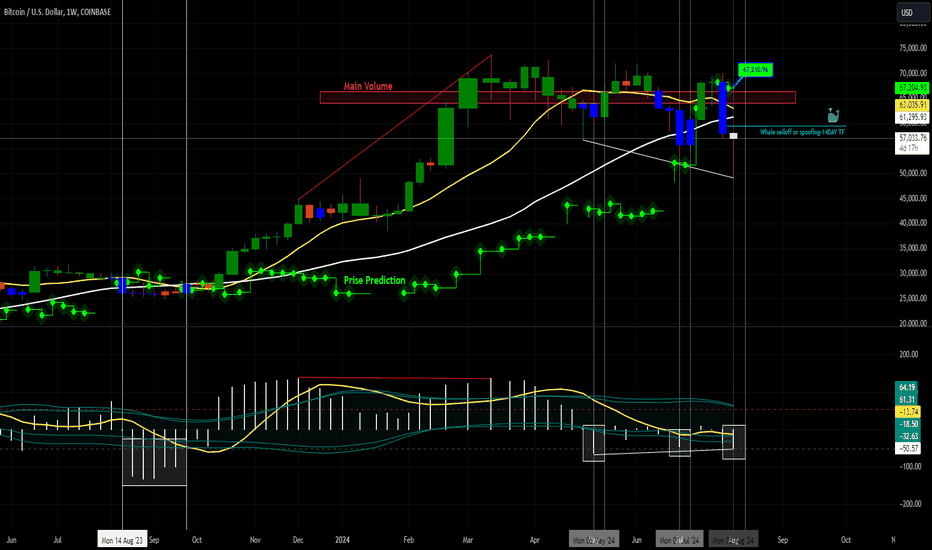Click the 61.31 indicator value label
The width and height of the screenshot is (932, 550).
[908, 400]
